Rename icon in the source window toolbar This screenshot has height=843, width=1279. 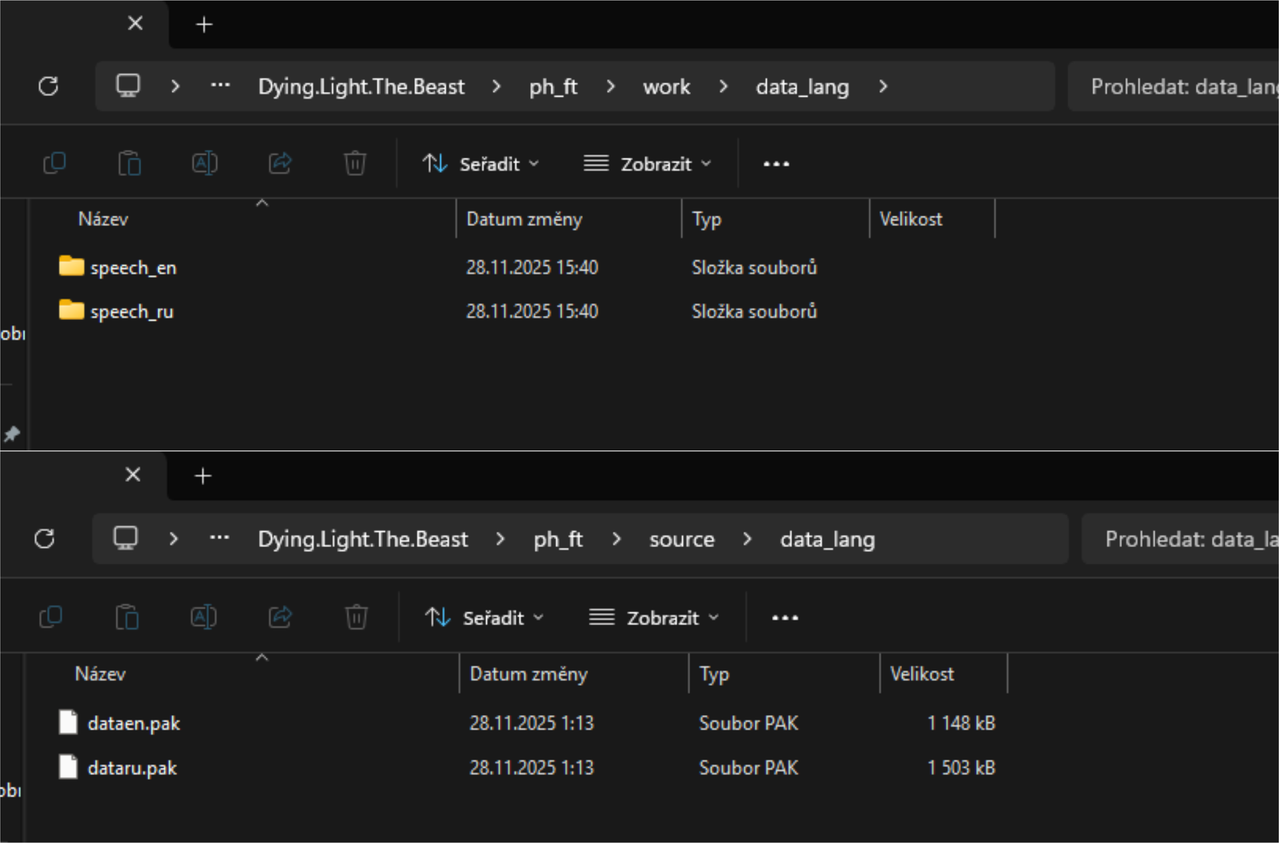pyautogui.click(x=204, y=617)
